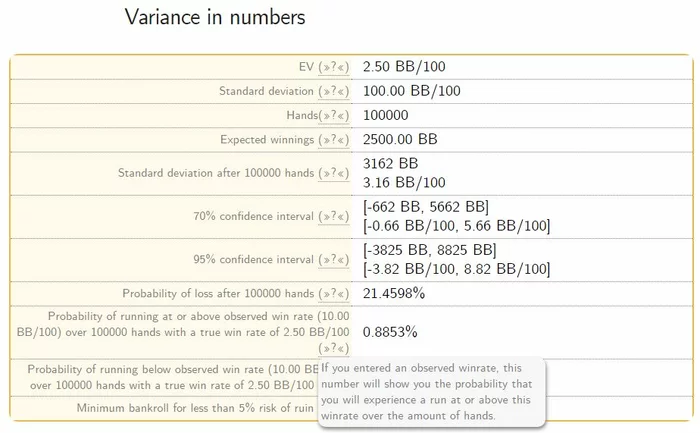Click the 95% confidence interval help marker
The width and height of the screenshot is (700, 433).
[x=333, y=260]
